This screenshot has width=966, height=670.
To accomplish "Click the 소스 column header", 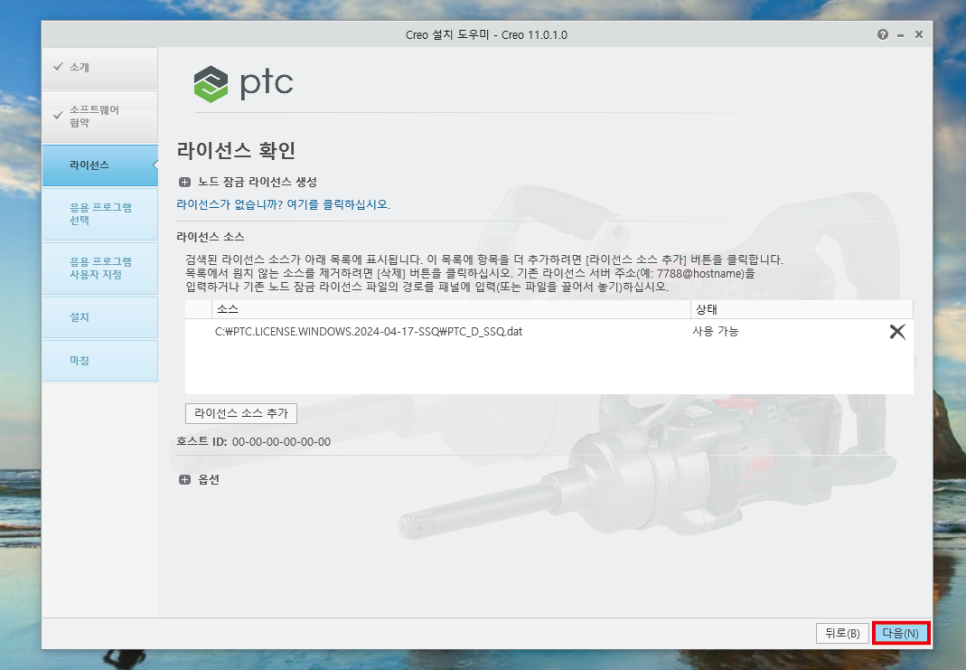I will tap(451, 309).
